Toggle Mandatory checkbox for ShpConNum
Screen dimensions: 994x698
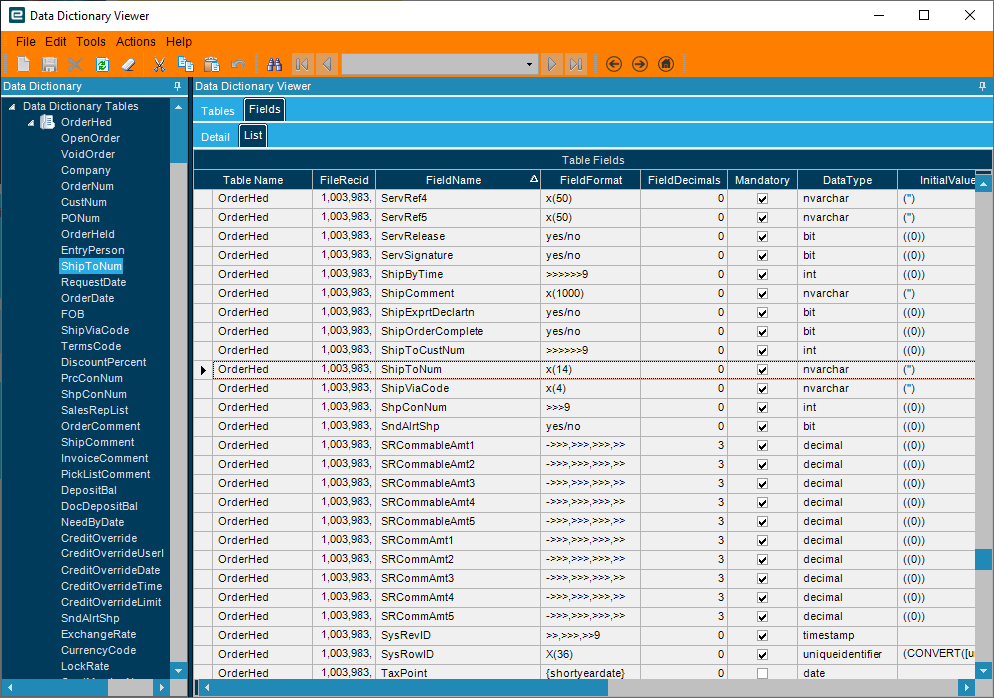click(x=763, y=408)
